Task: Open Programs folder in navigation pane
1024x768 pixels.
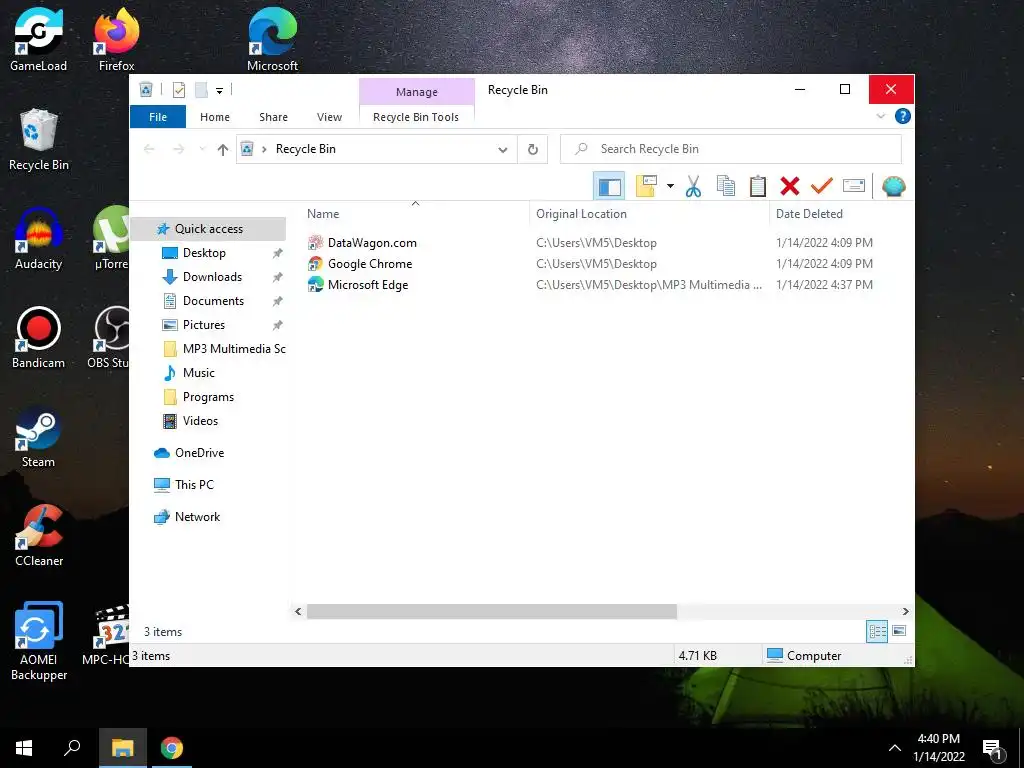Action: [208, 397]
